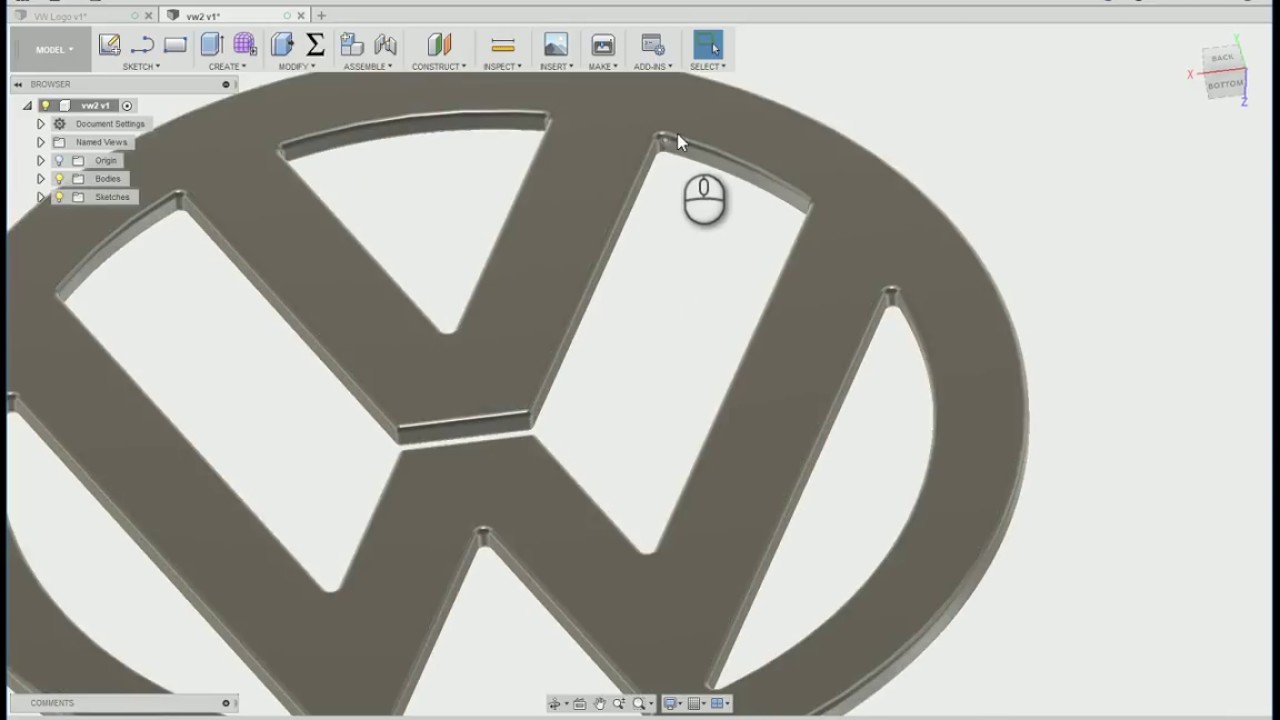Select the Bodies folder label
The image size is (1280, 720).
tap(108, 179)
